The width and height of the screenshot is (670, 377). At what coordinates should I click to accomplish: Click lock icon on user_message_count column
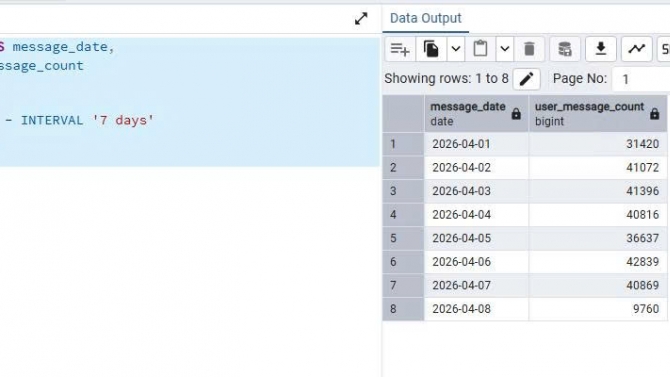pyautogui.click(x=654, y=114)
